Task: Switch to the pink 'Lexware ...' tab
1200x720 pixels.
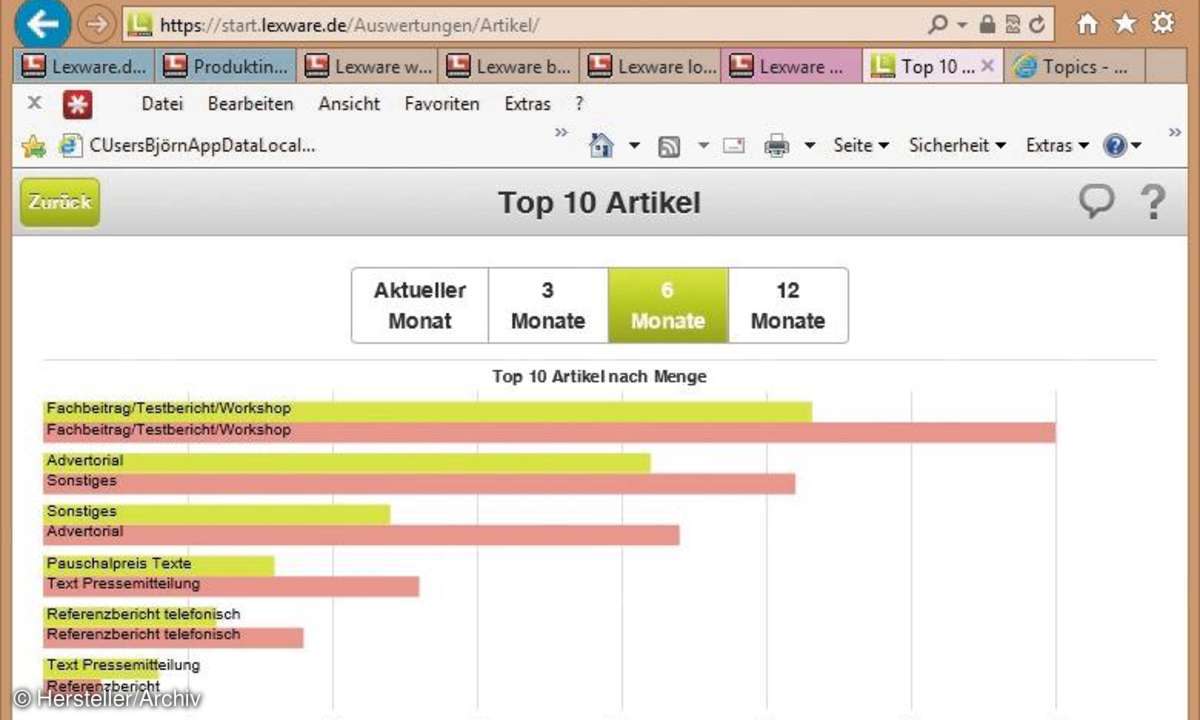Action: [792, 67]
